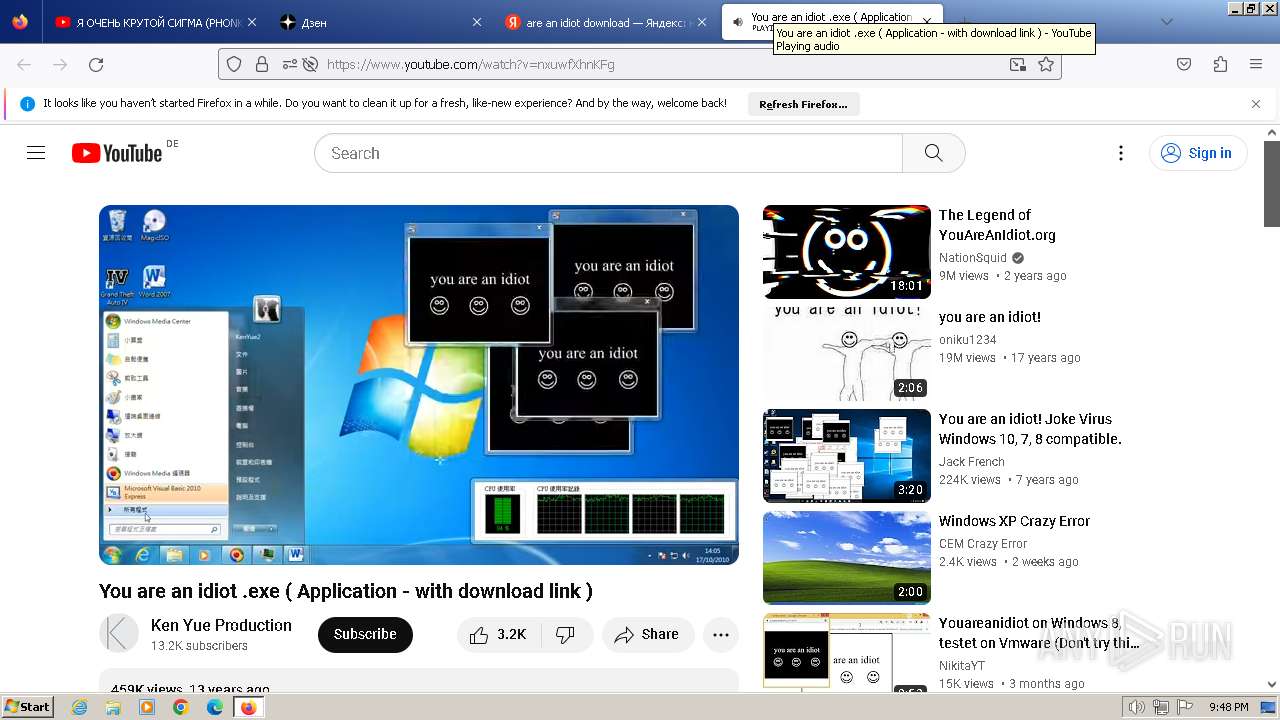Switch to 'are an idiot download' Yandex tab

[607, 22]
